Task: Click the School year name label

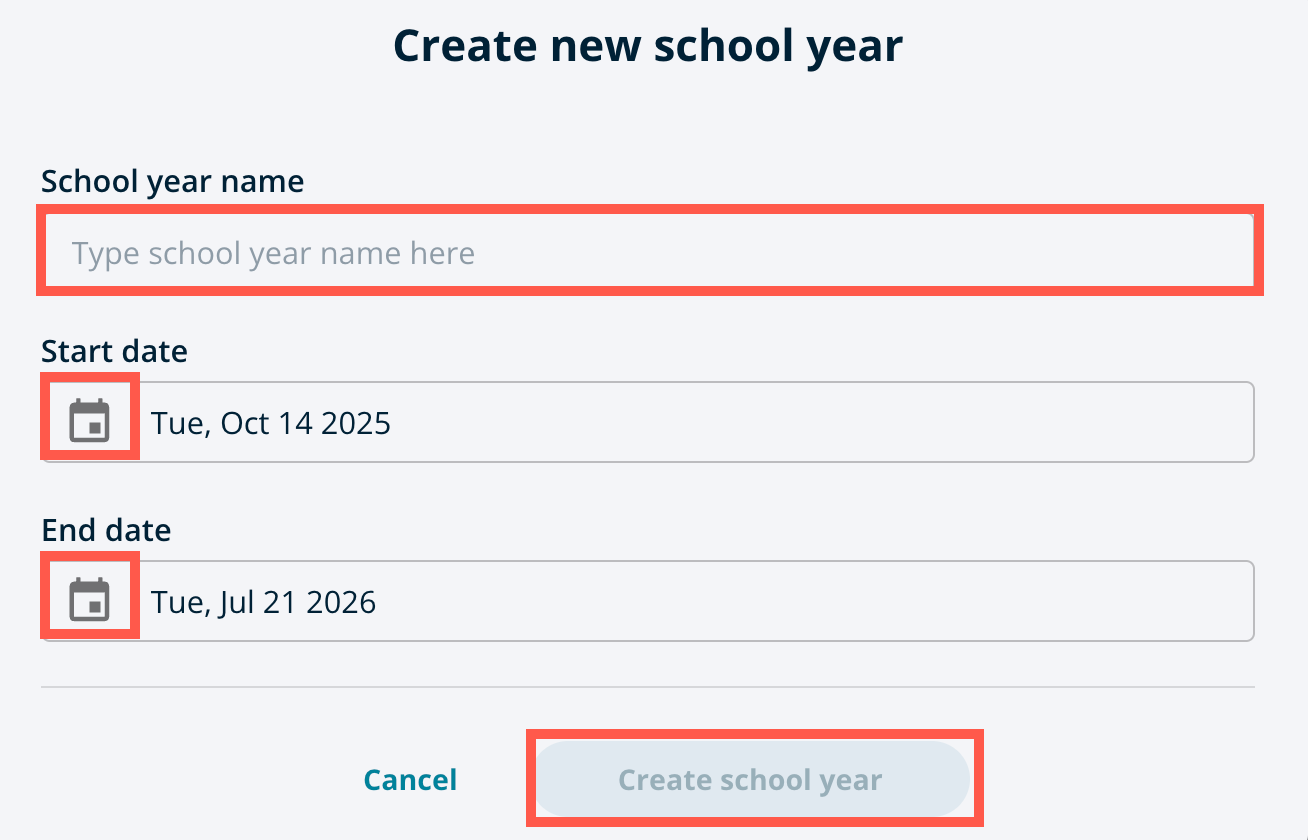Action: [172, 181]
